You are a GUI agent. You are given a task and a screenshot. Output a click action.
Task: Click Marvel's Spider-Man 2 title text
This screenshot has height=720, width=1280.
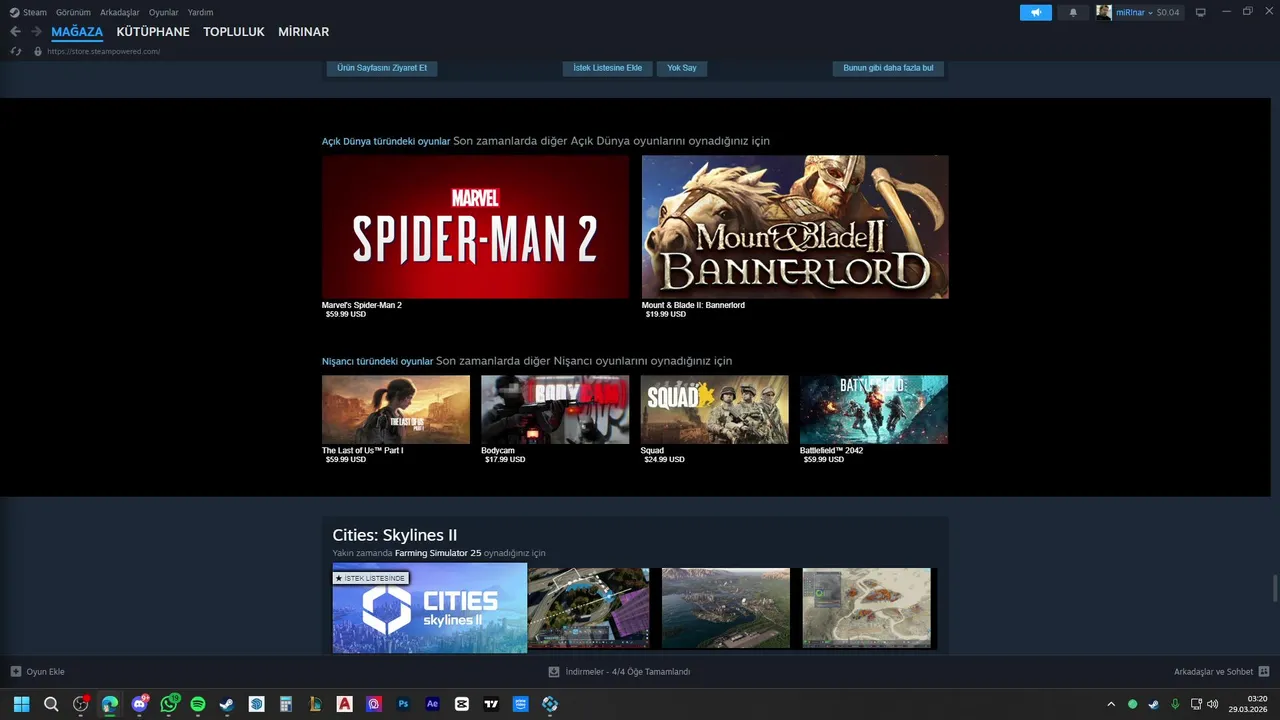coord(362,305)
